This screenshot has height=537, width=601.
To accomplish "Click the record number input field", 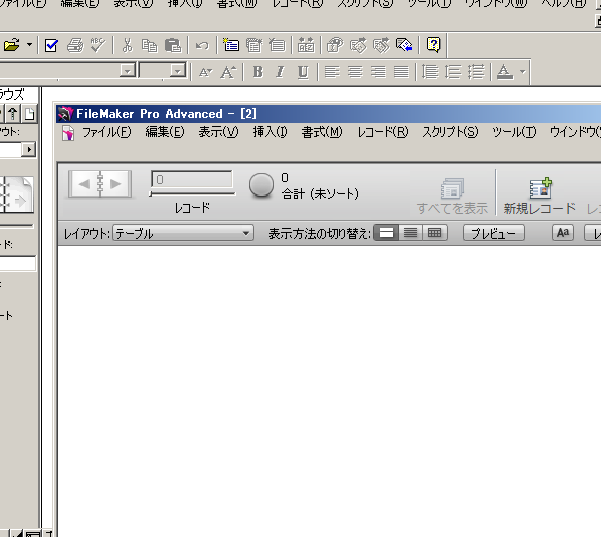I will pyautogui.click(x=192, y=180).
